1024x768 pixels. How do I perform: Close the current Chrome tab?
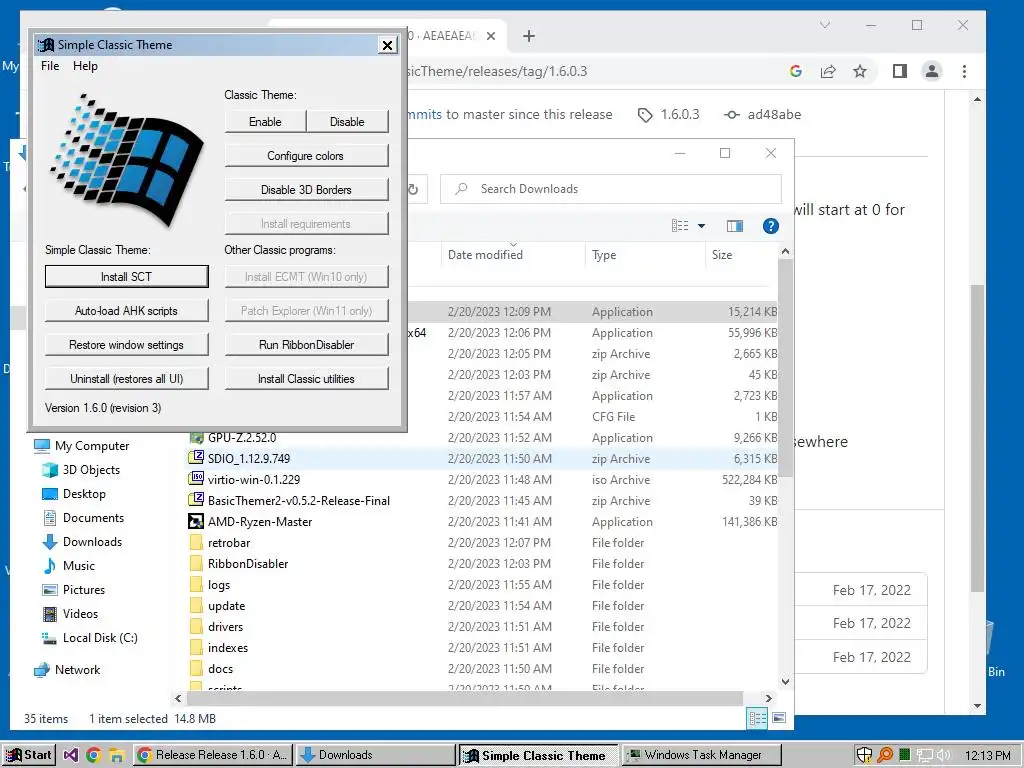tap(491, 36)
